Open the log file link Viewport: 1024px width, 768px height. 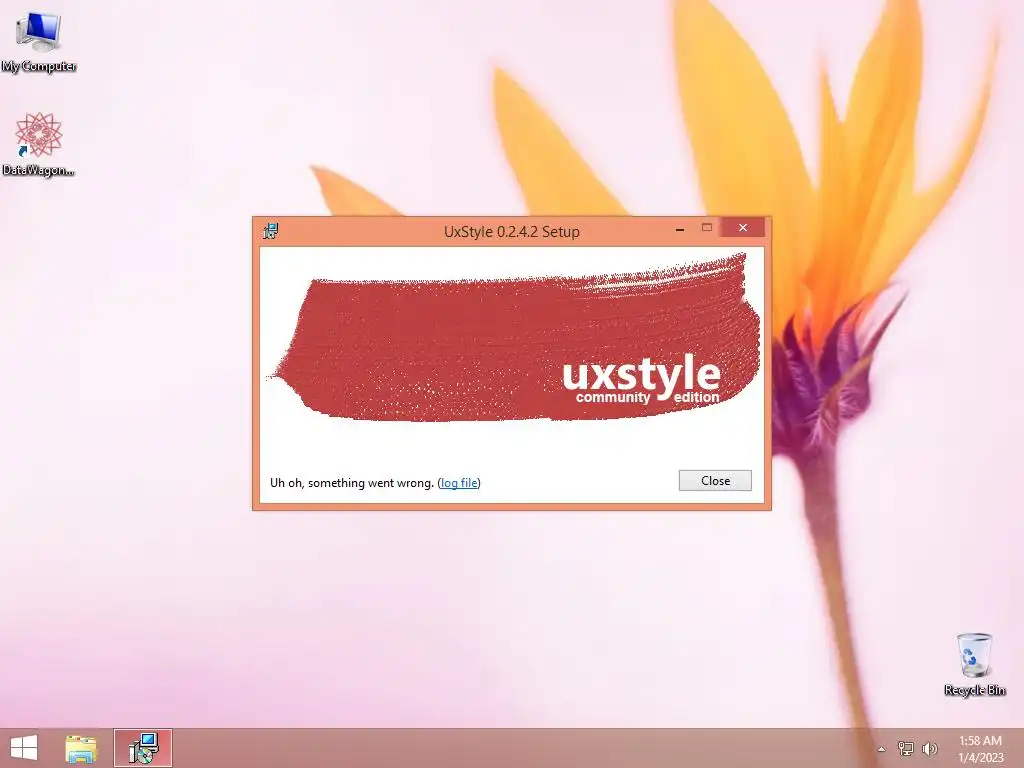click(459, 483)
